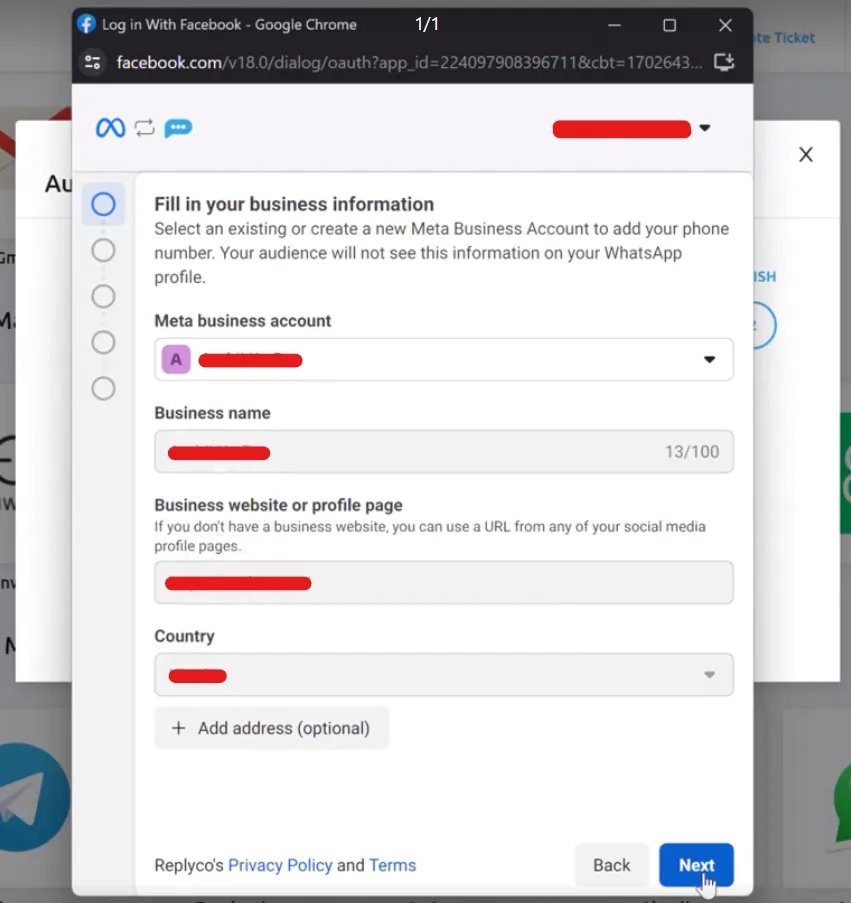Image resolution: width=851 pixels, height=903 pixels.
Task: Click the red redacted account name at top
Action: click(622, 129)
